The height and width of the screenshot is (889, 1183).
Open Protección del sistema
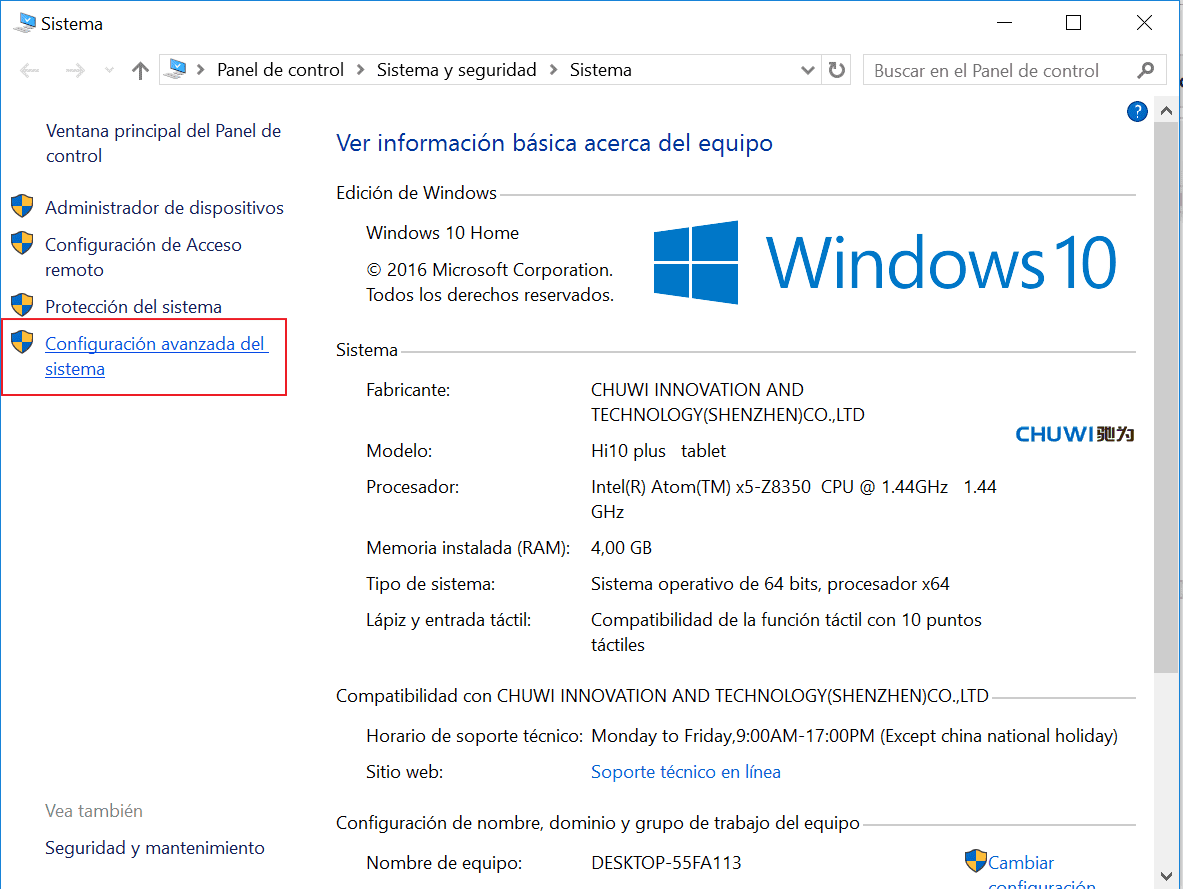(x=134, y=306)
